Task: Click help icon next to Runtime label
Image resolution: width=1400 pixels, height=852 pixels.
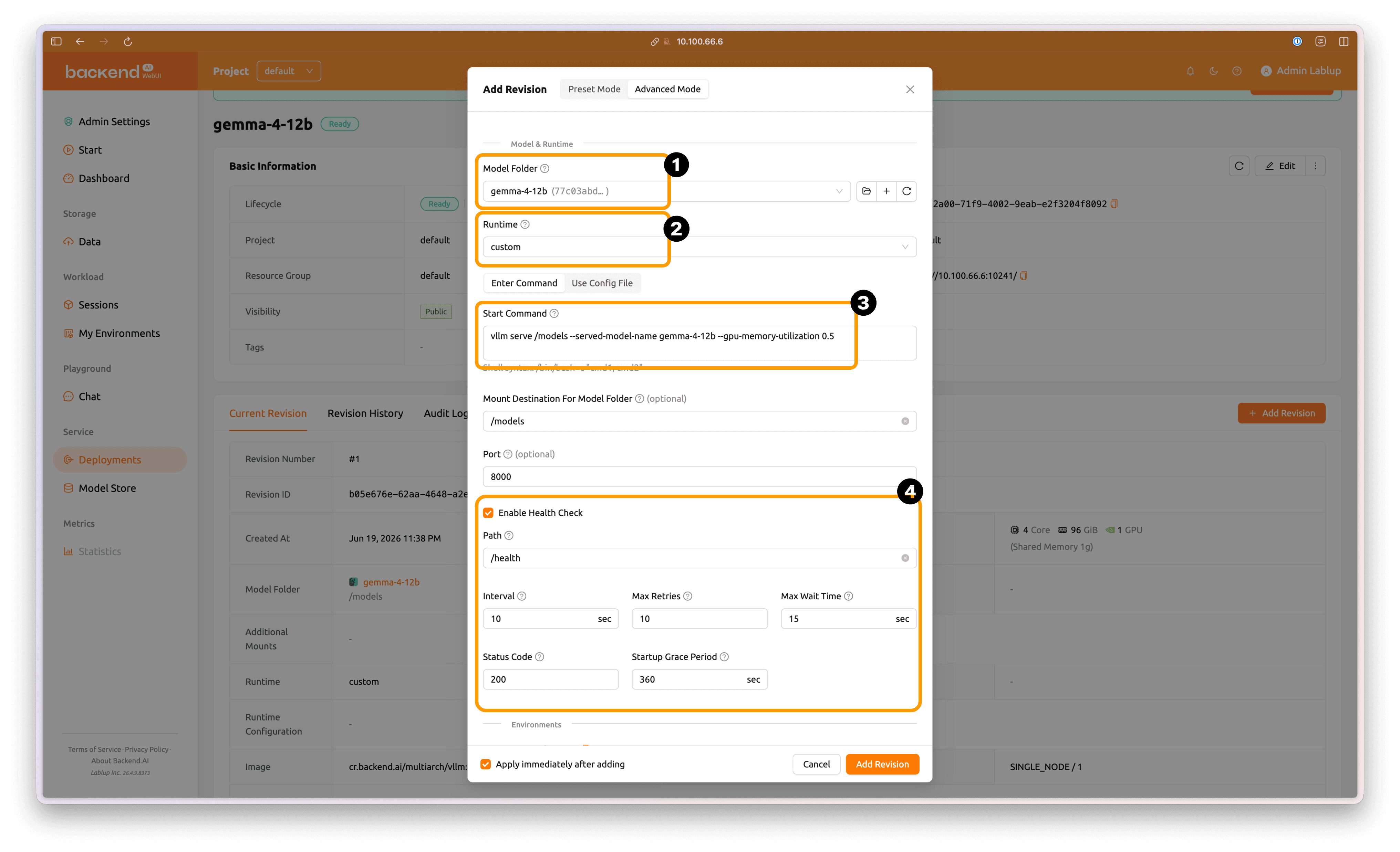Action: pos(525,224)
